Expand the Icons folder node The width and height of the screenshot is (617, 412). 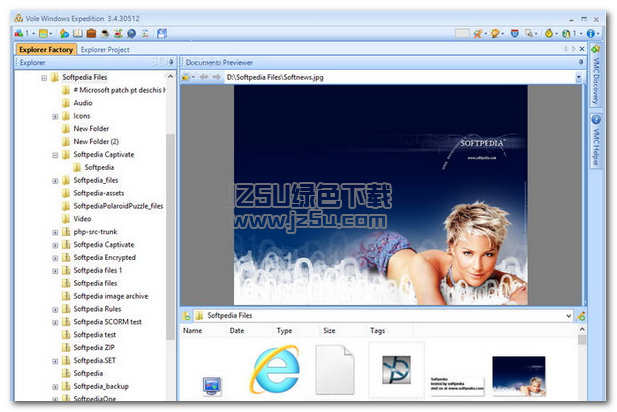55,116
